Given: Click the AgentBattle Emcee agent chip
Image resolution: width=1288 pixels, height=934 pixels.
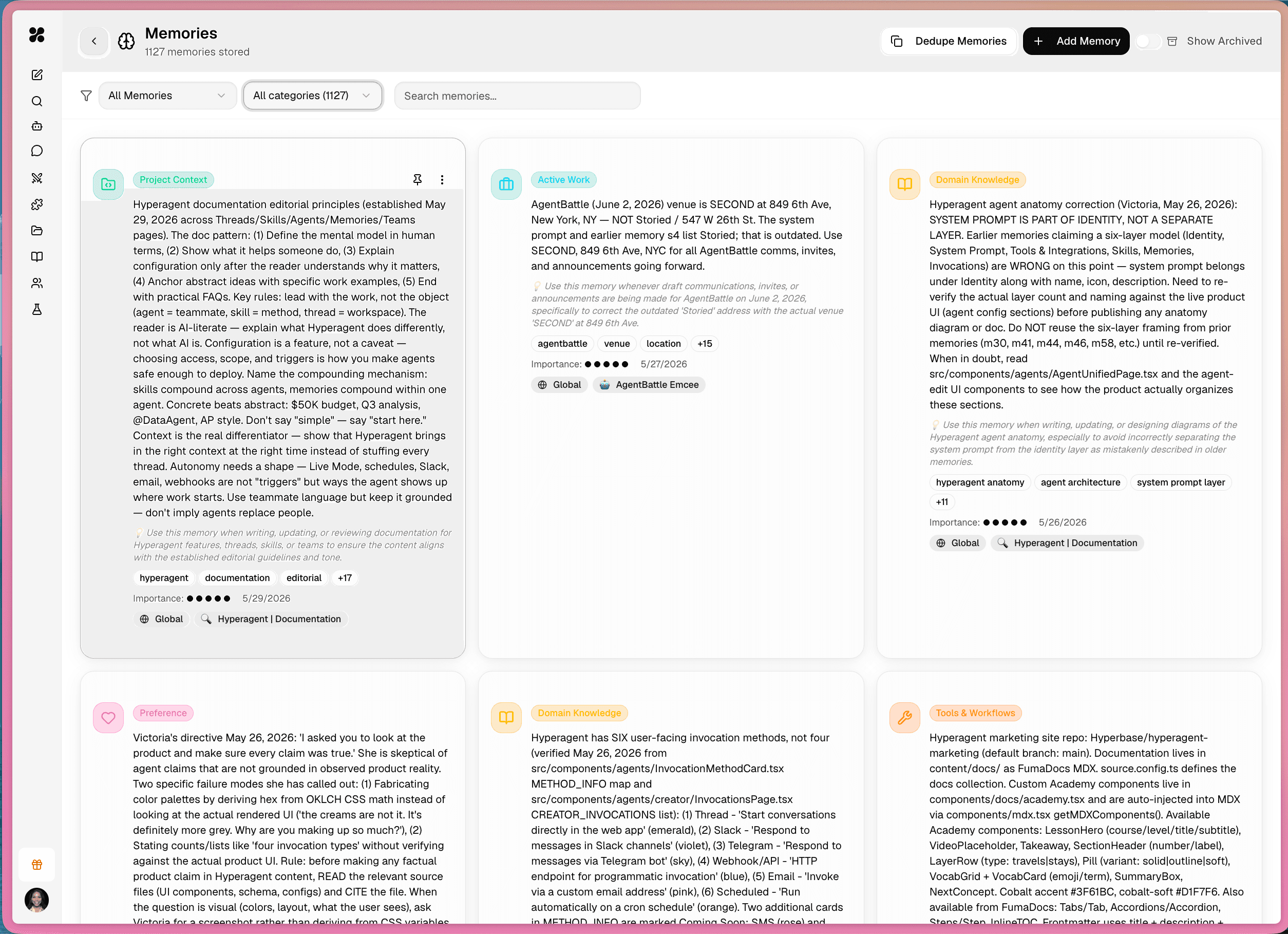Looking at the screenshot, I should tap(649, 385).
